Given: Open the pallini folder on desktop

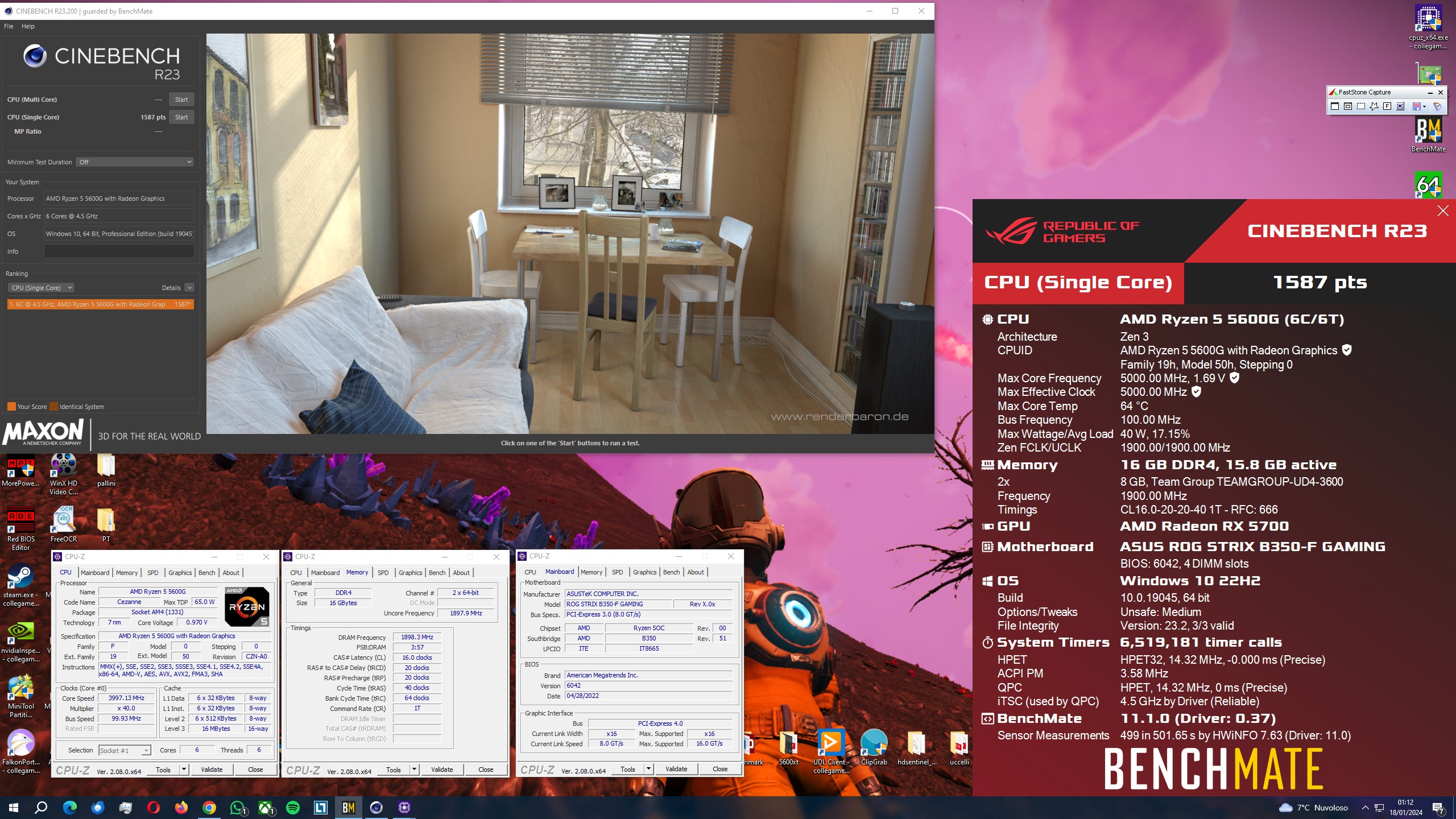Looking at the screenshot, I should (x=106, y=470).
